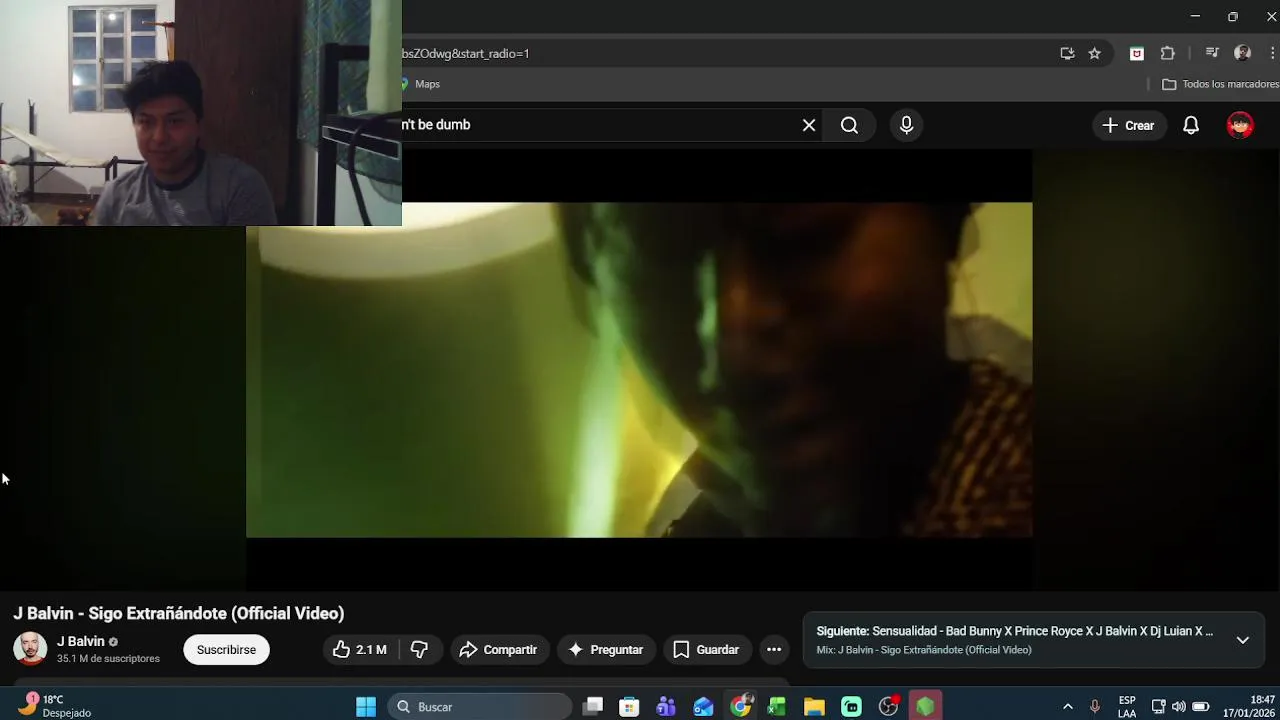Screen dimensions: 1280x720
Task: Open the YouTube account avatar menu
Action: click(x=1240, y=125)
